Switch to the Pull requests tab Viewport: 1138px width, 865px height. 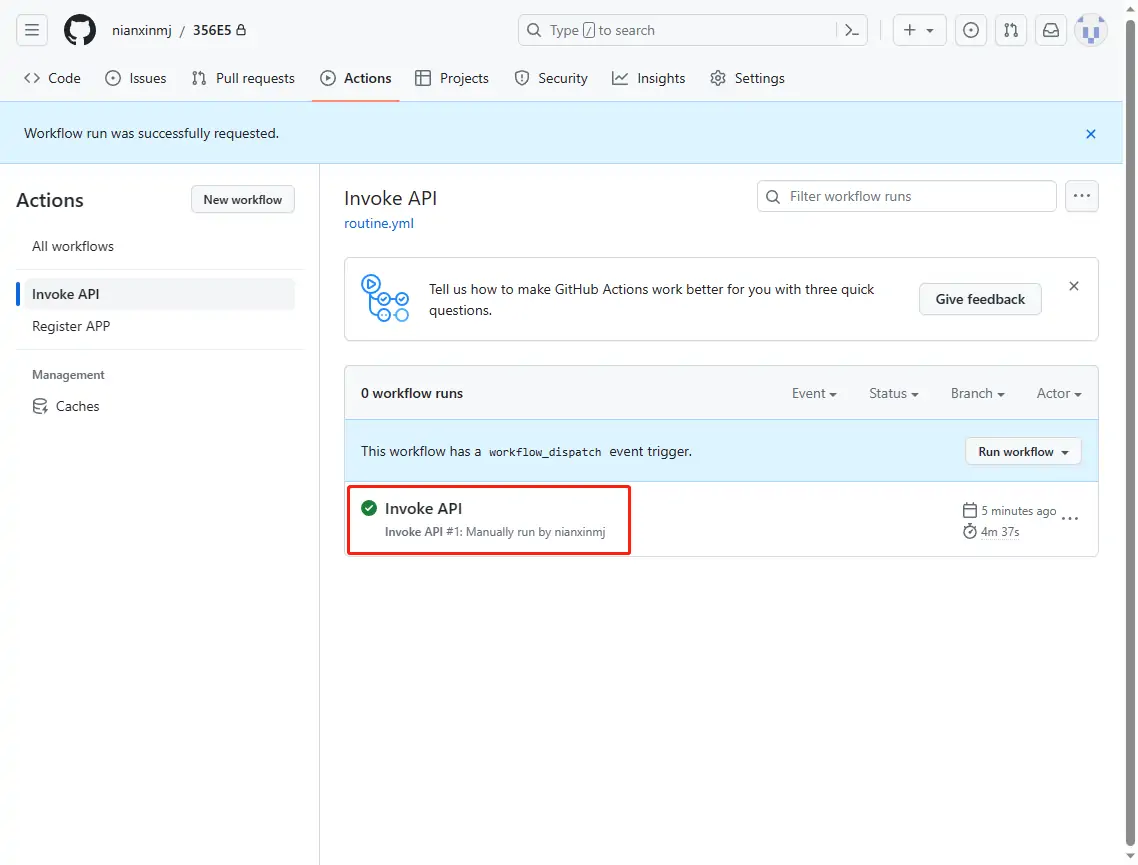tap(243, 78)
